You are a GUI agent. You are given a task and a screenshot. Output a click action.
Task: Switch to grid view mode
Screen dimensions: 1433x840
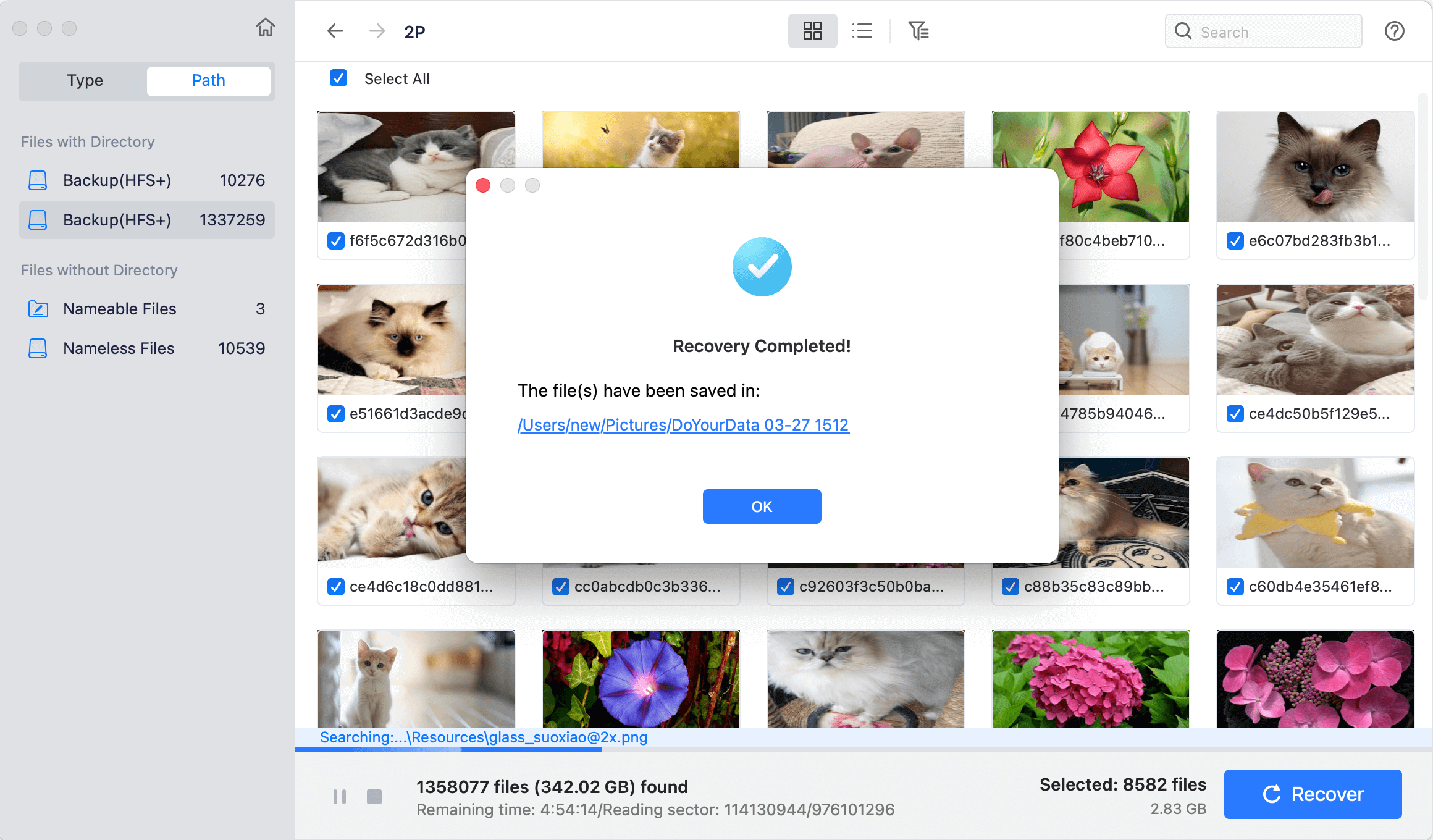[812, 30]
